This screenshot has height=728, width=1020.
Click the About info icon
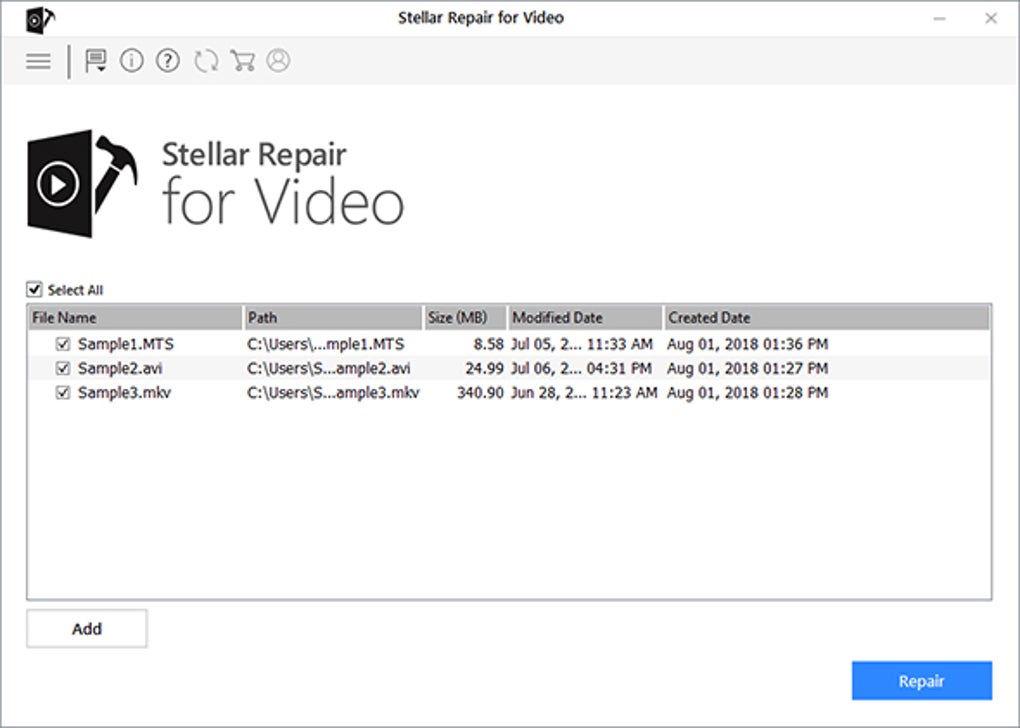click(x=131, y=61)
